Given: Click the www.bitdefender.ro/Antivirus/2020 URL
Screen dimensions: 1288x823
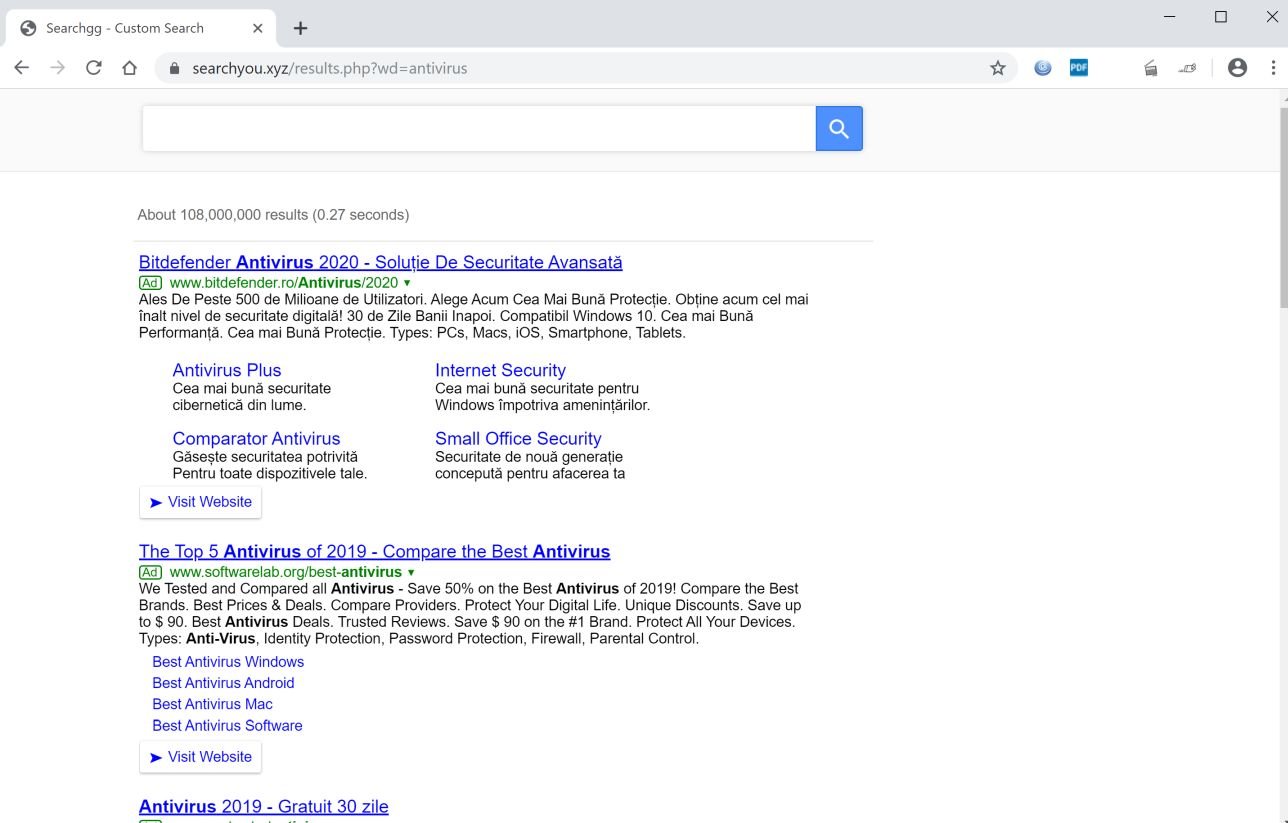Looking at the screenshot, I should [284, 283].
